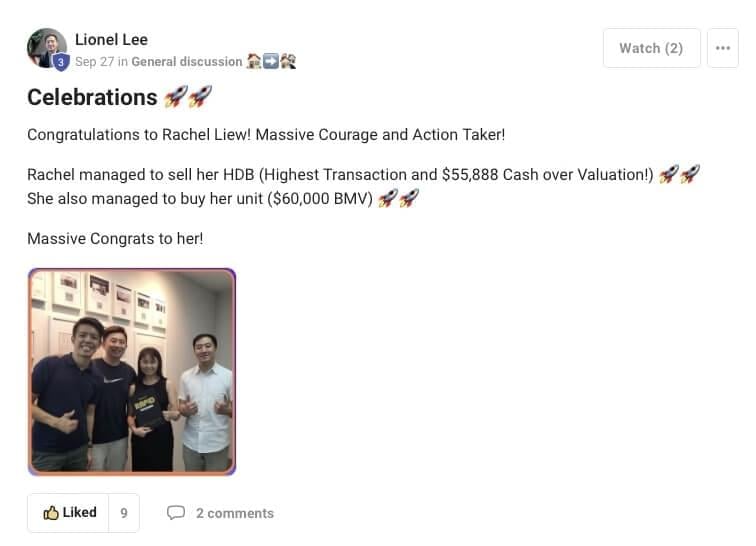Click the arrow emoji in category label
Image resolution: width=756 pixels, height=546 pixels.
click(271, 61)
